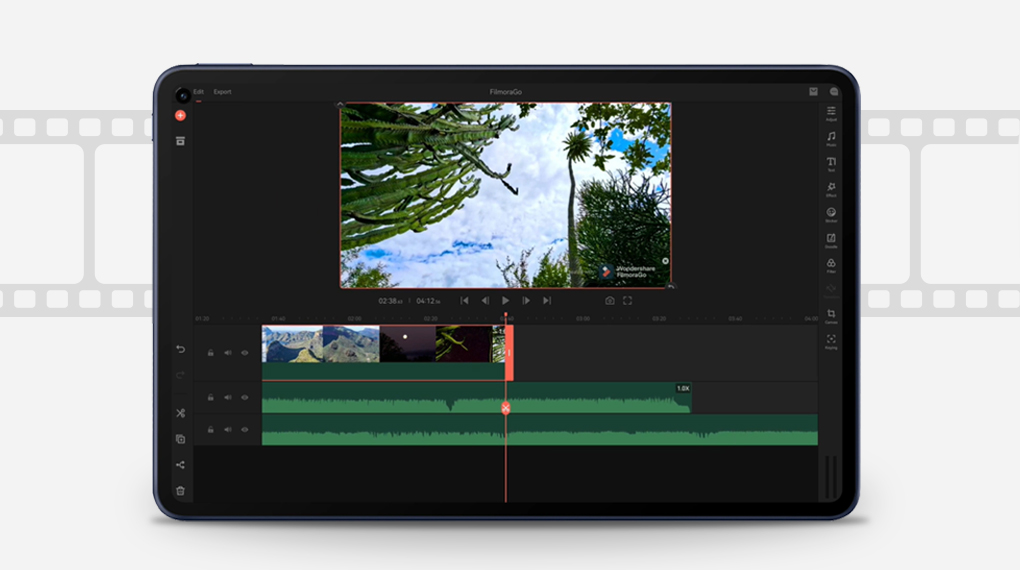Open the Export tab
Viewport: 1020px width, 570px height.
click(222, 92)
